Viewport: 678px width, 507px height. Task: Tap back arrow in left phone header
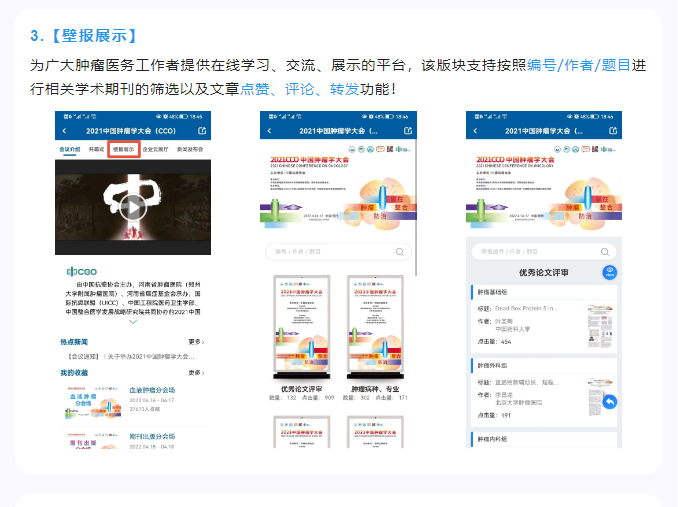click(64, 131)
